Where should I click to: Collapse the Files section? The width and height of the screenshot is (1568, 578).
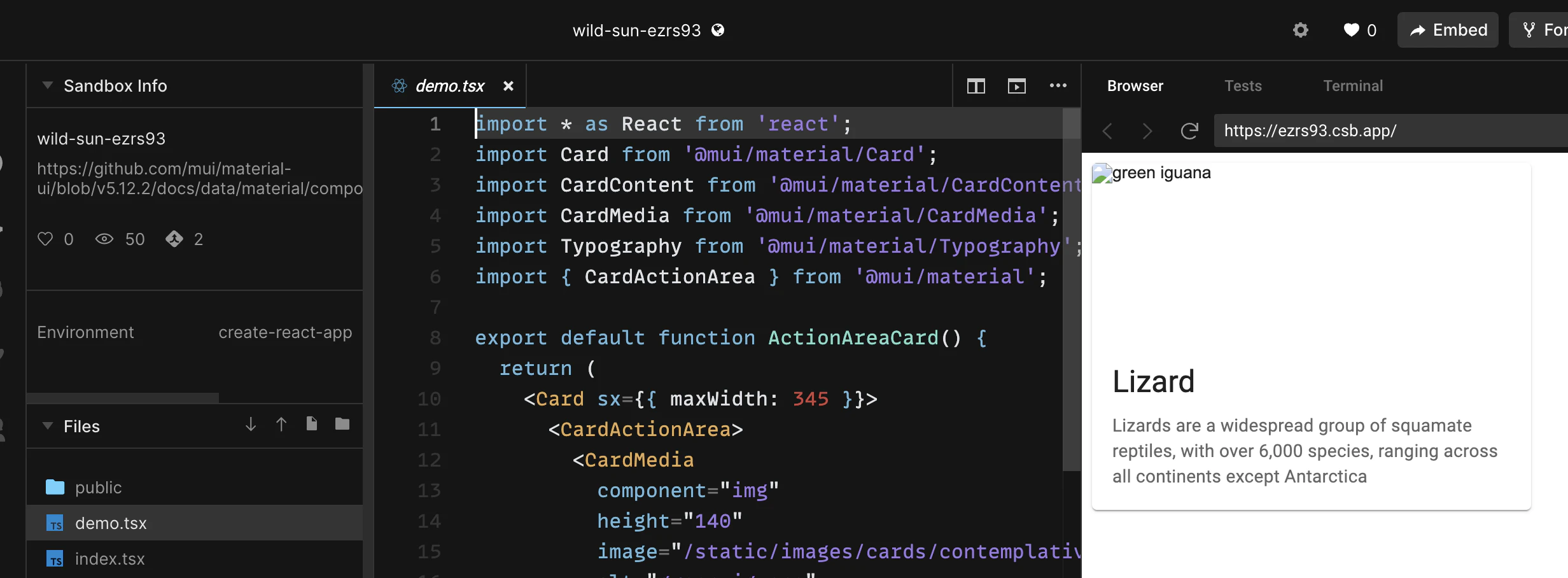(47, 426)
